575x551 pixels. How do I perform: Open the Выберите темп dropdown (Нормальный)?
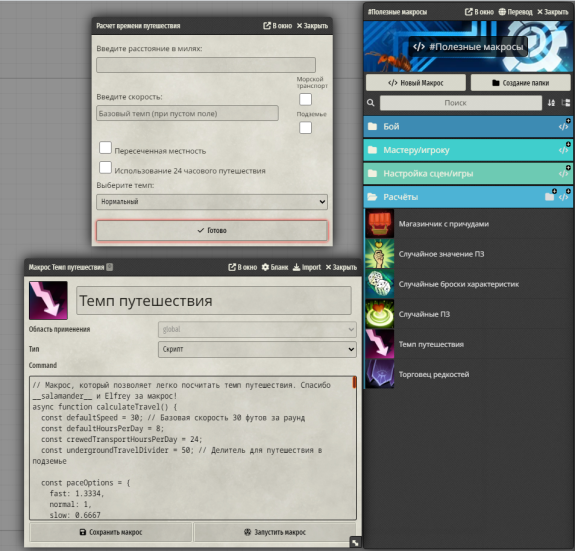click(x=212, y=202)
